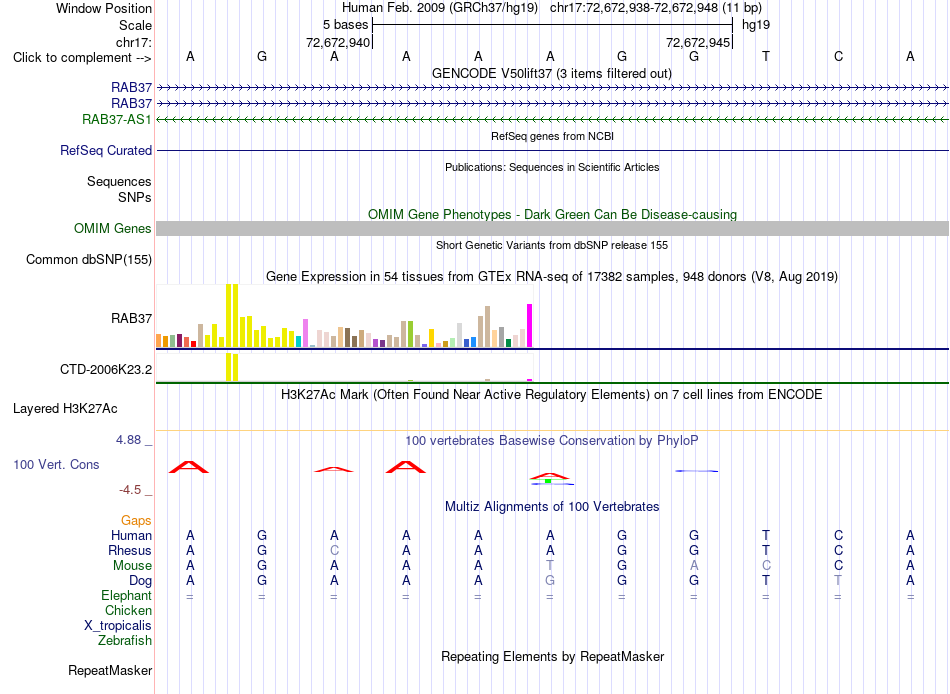Select the Rhesus alignment row label
The height and width of the screenshot is (694, 950).
(x=130, y=550)
